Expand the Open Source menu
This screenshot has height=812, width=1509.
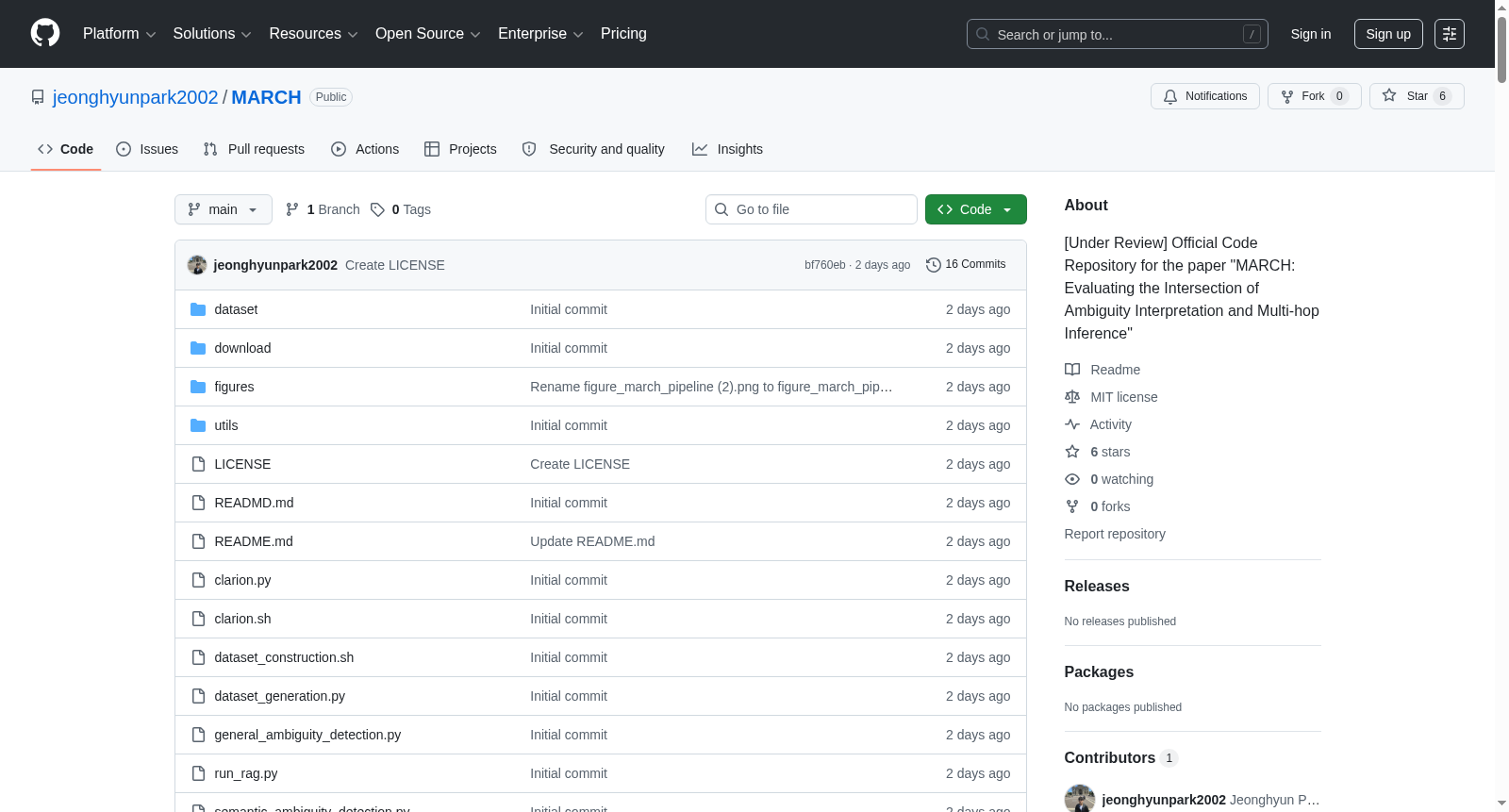[428, 34]
